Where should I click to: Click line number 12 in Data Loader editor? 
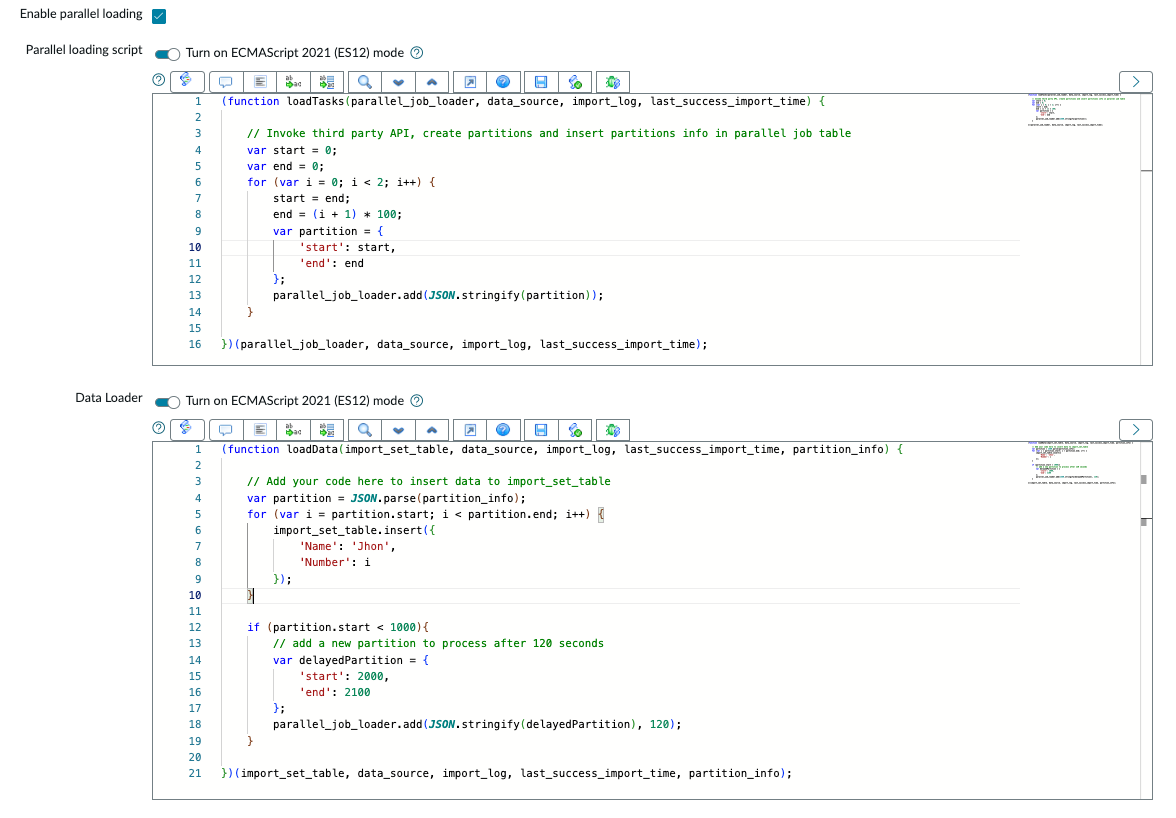195,628
